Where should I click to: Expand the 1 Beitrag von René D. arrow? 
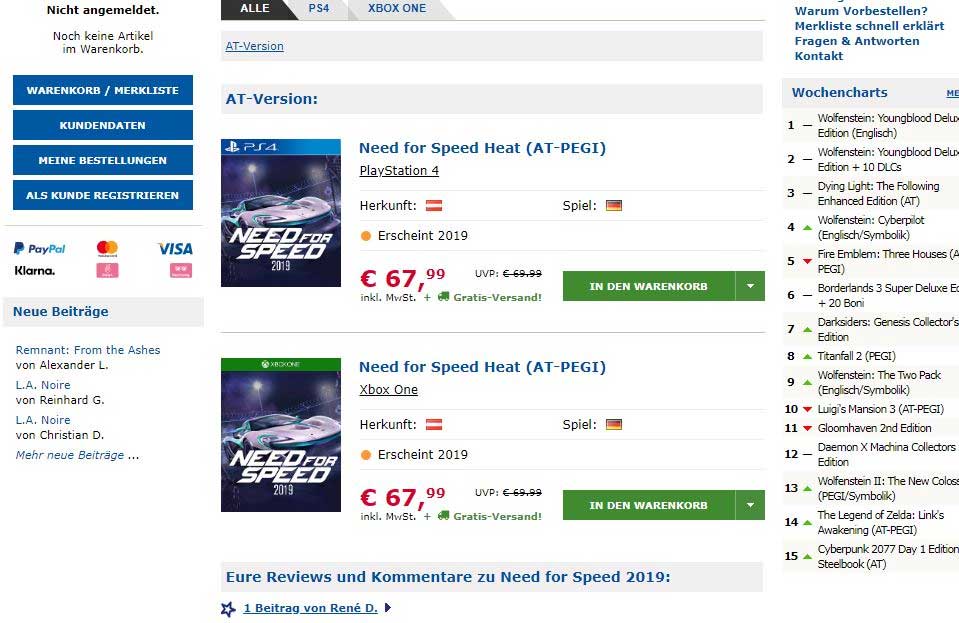[388, 608]
